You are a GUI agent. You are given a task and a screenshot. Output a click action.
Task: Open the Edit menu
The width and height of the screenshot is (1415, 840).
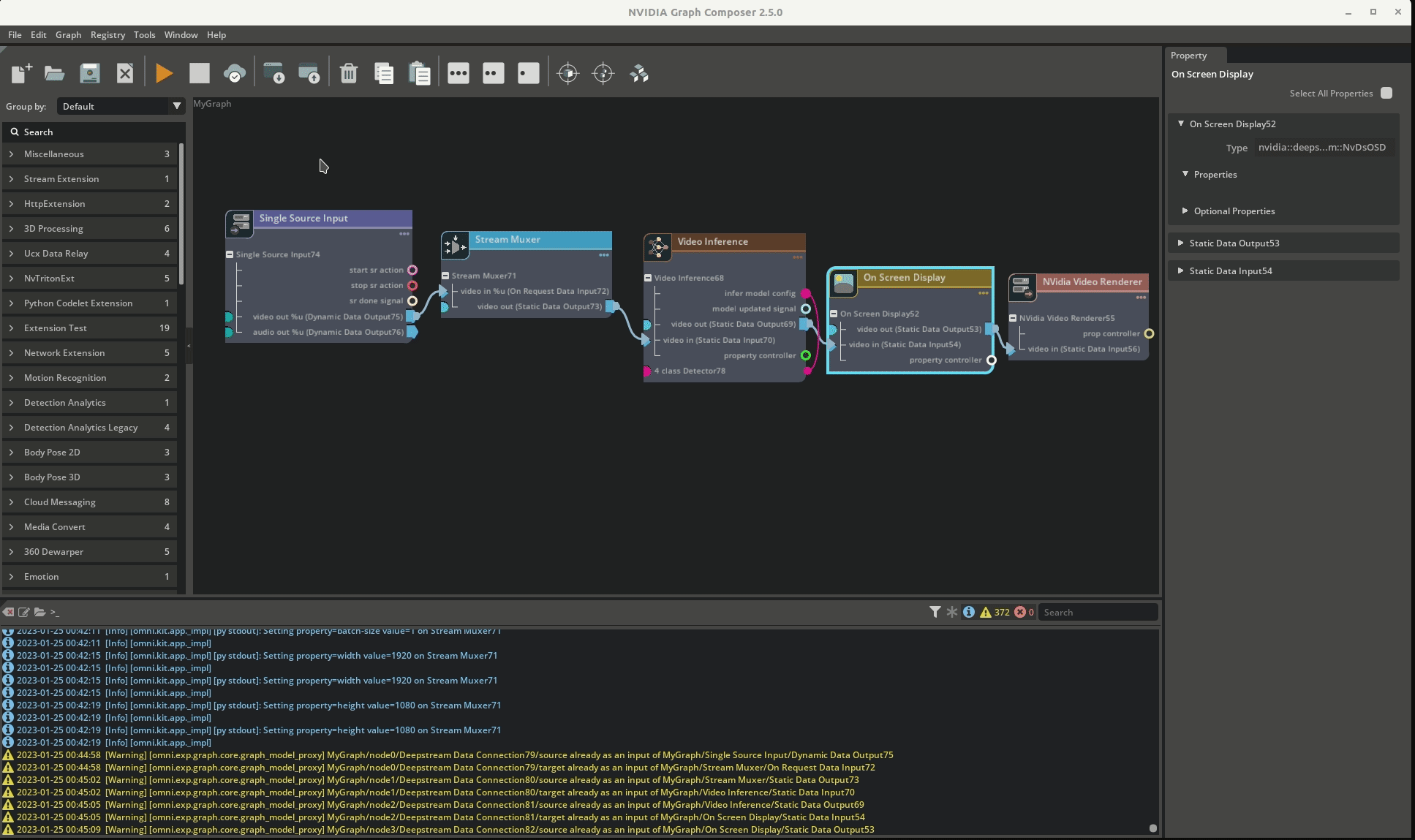click(39, 34)
